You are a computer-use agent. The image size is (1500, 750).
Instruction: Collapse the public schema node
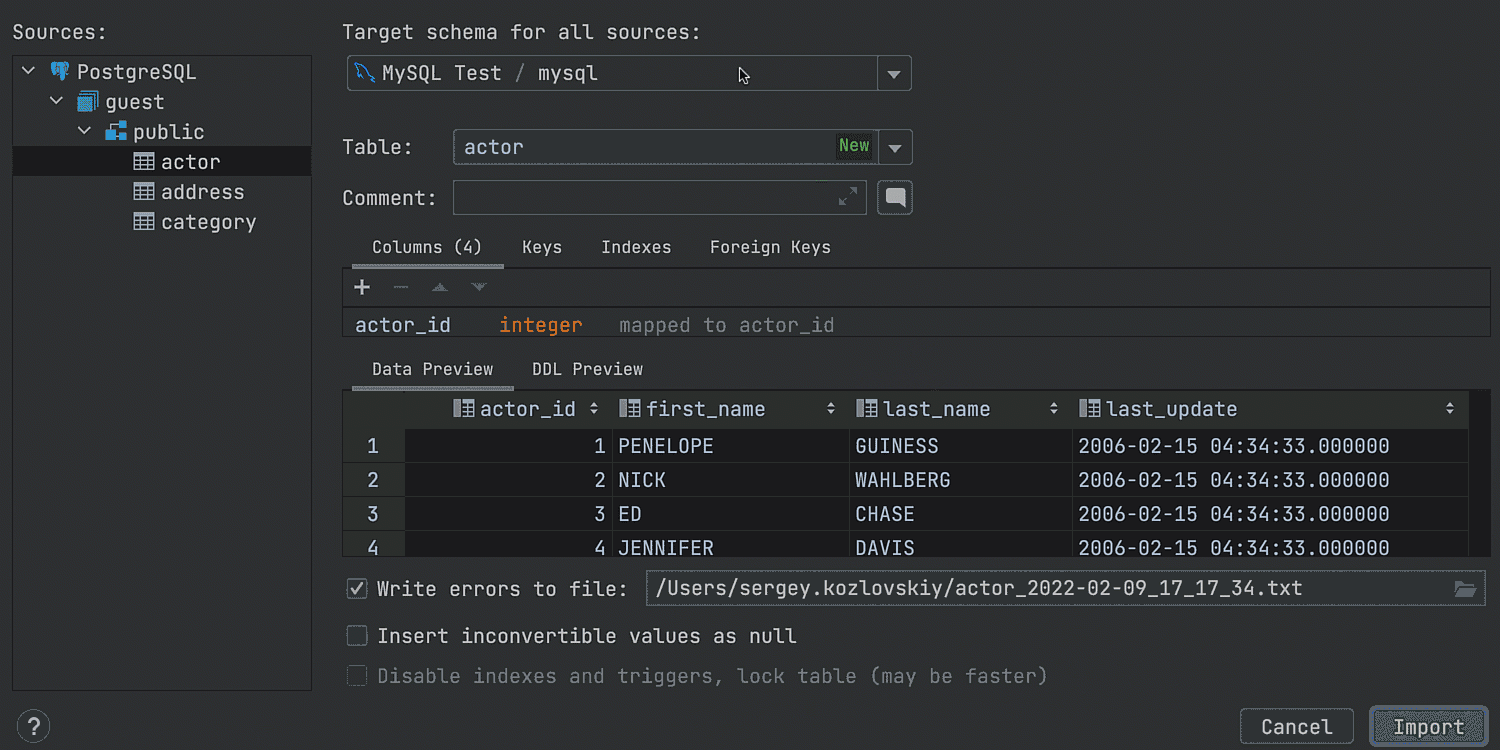coord(85,132)
